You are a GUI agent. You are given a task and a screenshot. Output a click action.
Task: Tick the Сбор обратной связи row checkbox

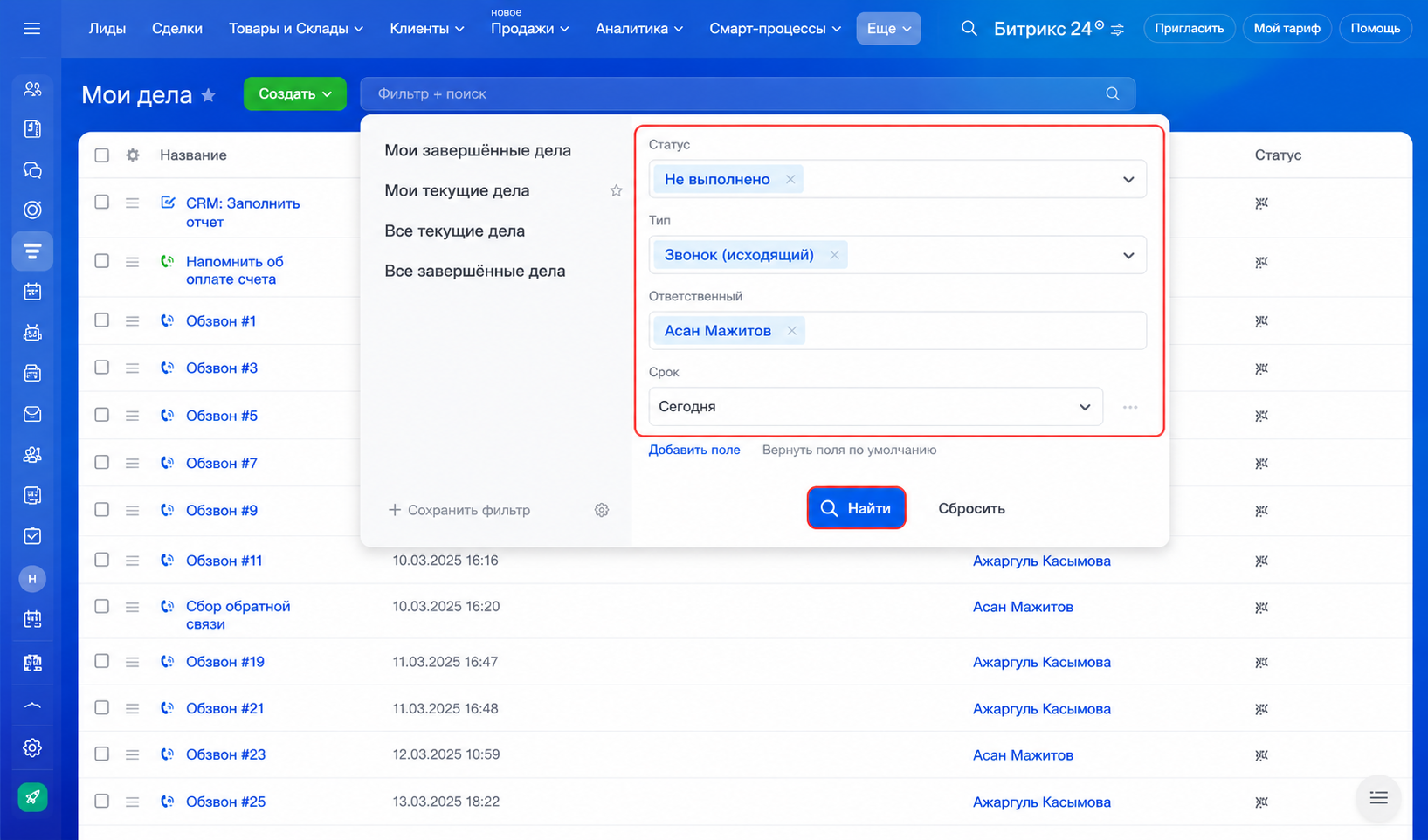point(102,607)
